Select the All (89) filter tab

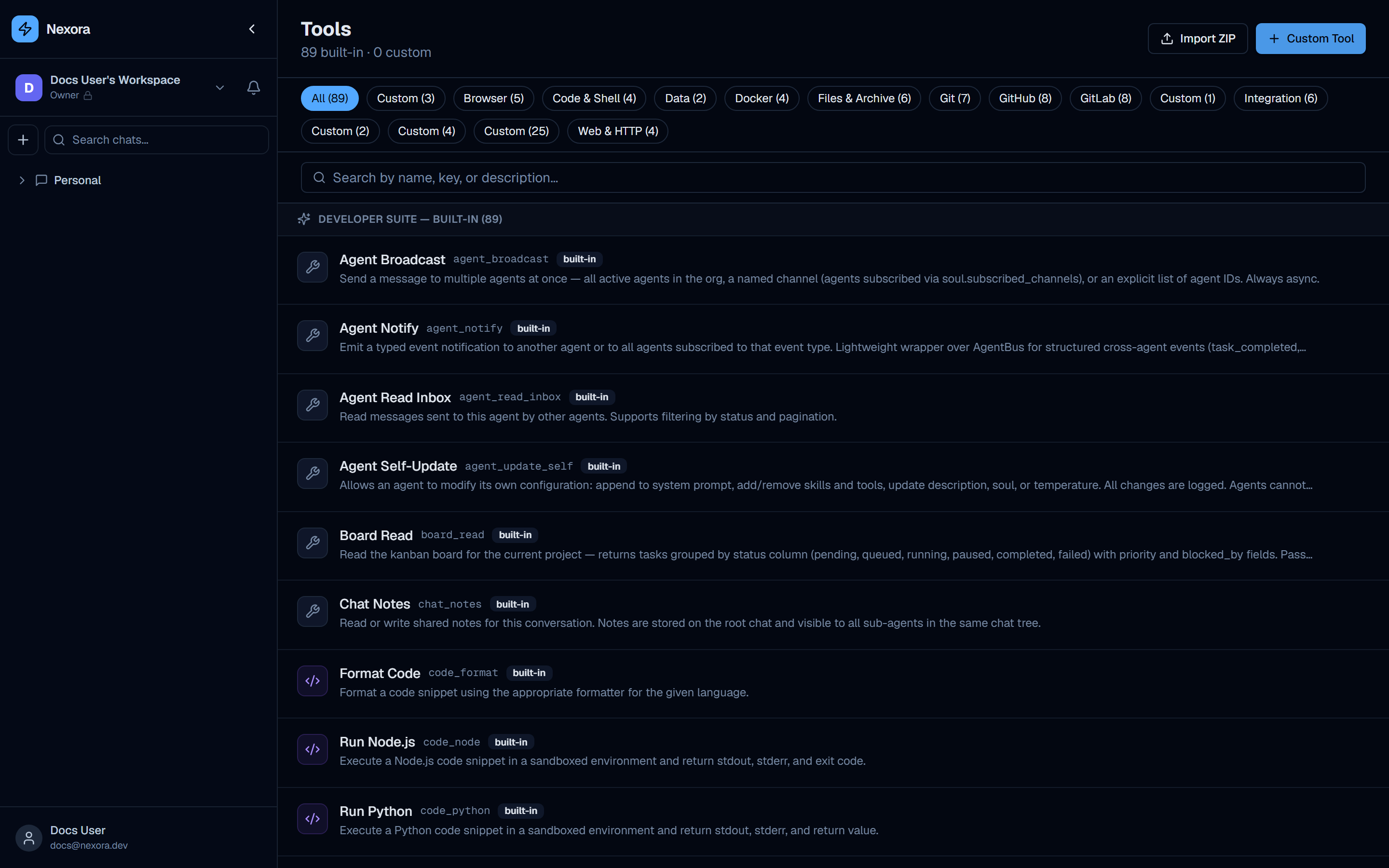point(329,98)
